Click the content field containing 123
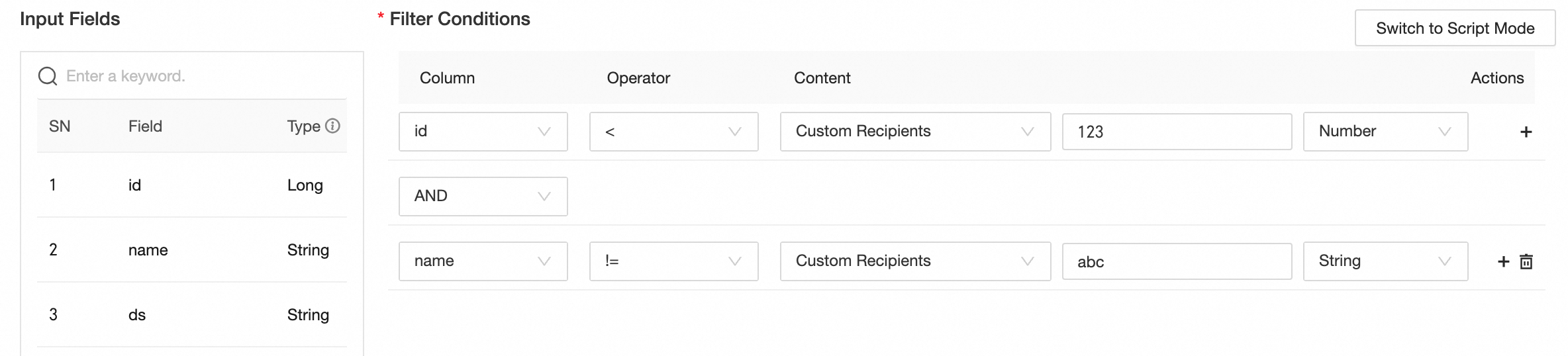 1177,132
